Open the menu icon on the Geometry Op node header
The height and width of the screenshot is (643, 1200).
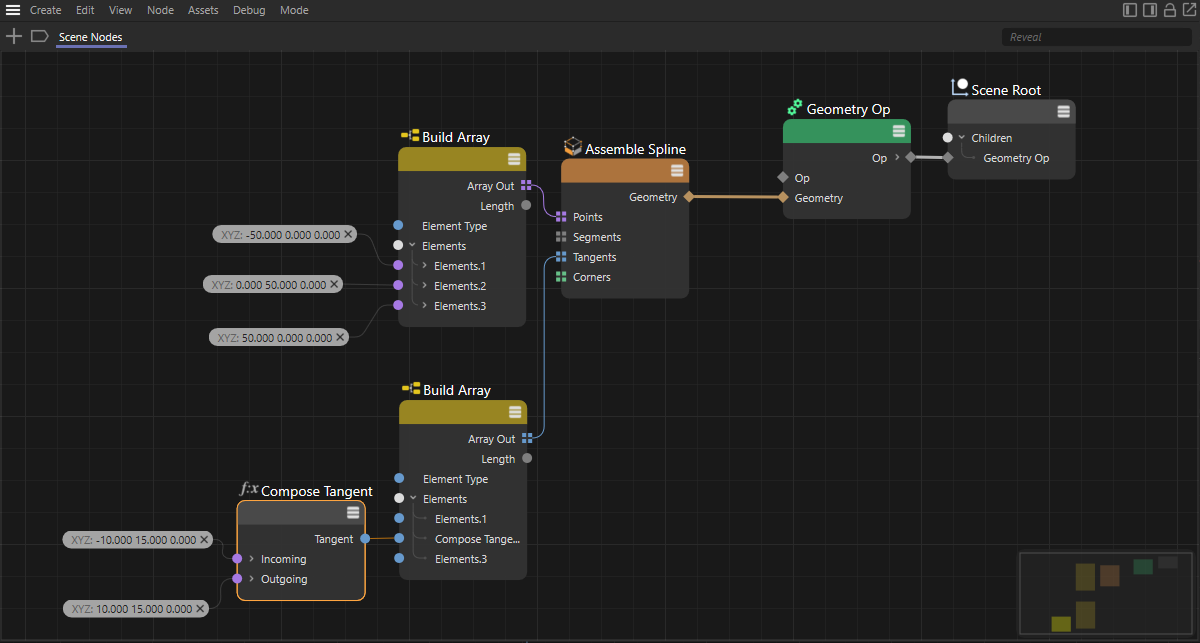899,131
